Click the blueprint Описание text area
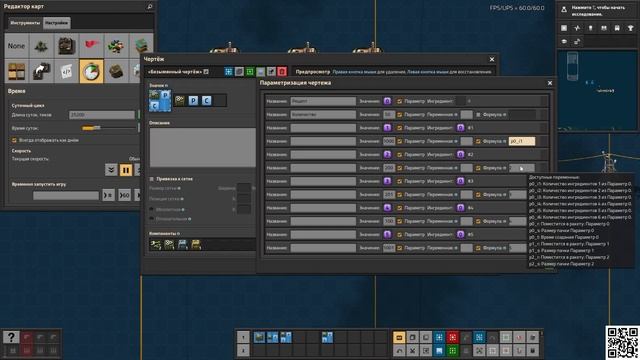This screenshot has height=360, width=640. [x=202, y=147]
